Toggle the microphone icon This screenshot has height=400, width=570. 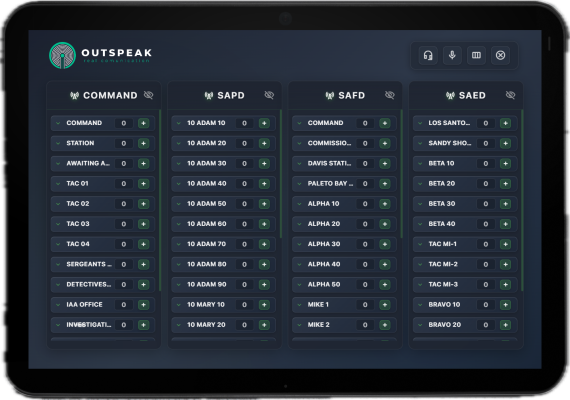(452, 55)
